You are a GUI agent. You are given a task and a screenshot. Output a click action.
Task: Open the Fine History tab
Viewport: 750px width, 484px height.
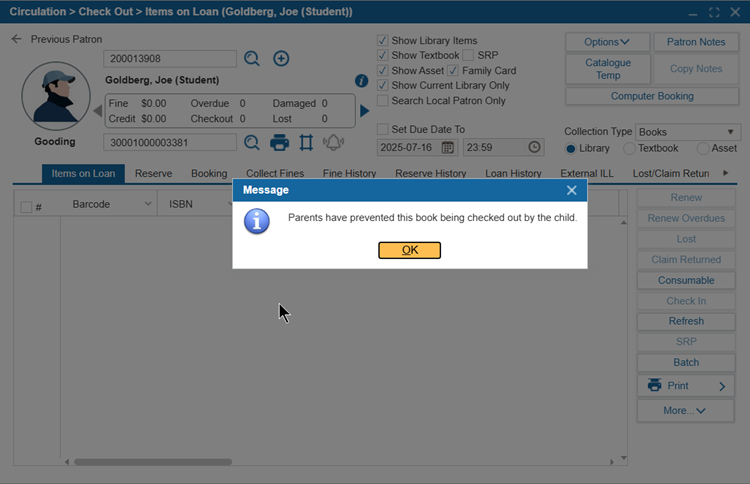[349, 173]
